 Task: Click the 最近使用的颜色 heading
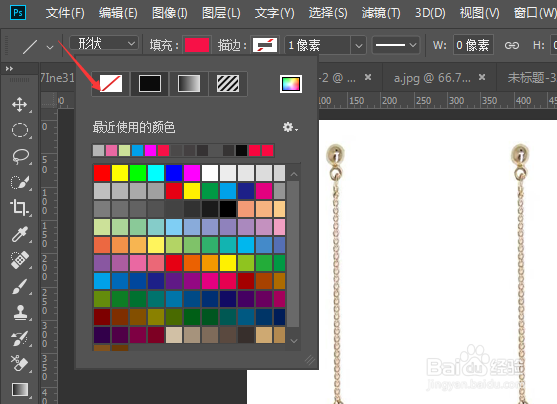tap(134, 127)
